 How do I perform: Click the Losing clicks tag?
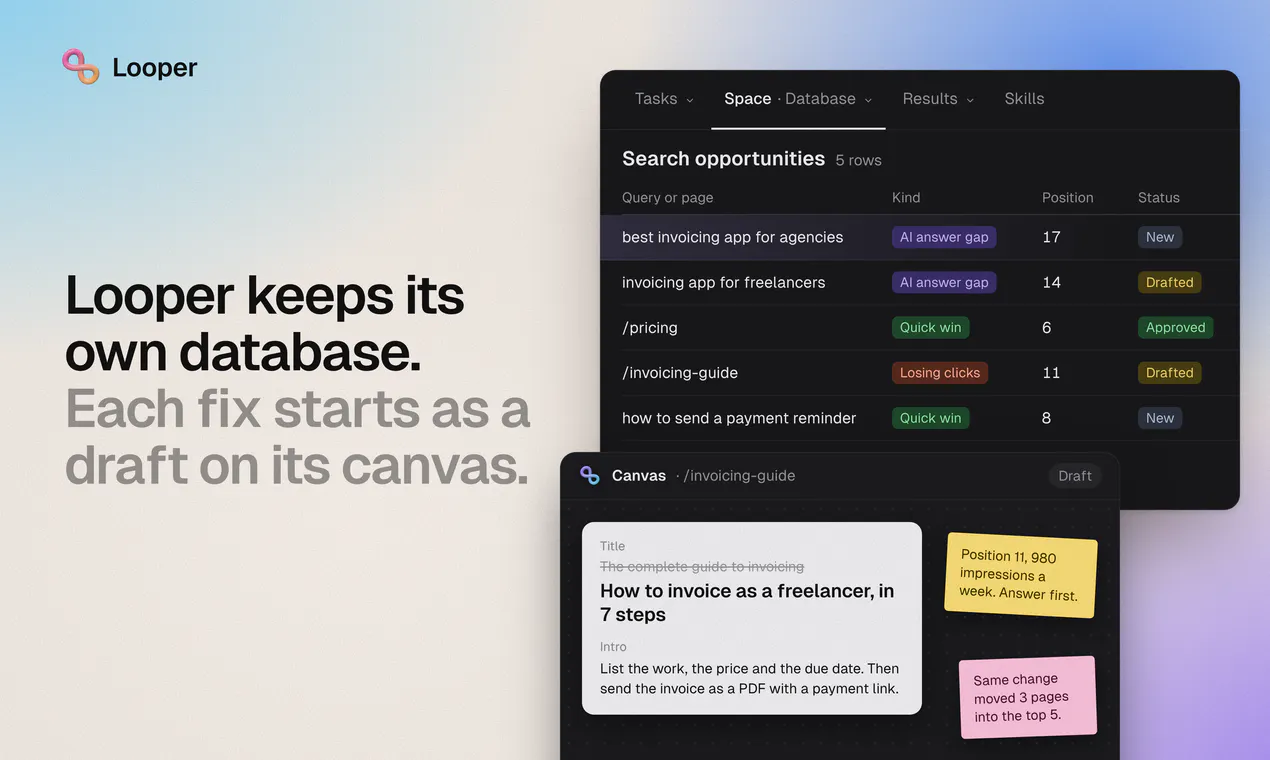click(x=940, y=373)
